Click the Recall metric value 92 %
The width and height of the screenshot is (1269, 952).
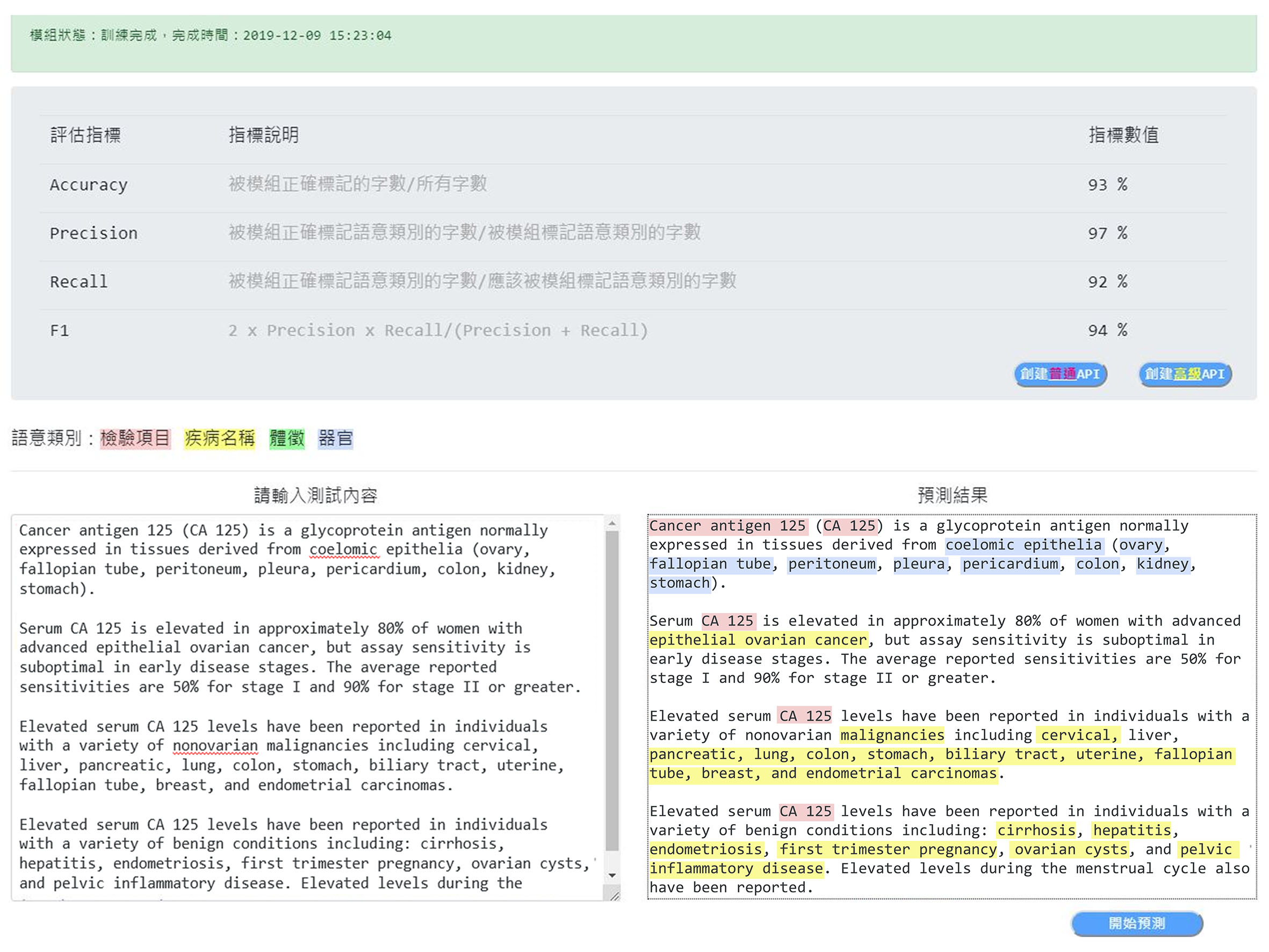coord(1107,282)
